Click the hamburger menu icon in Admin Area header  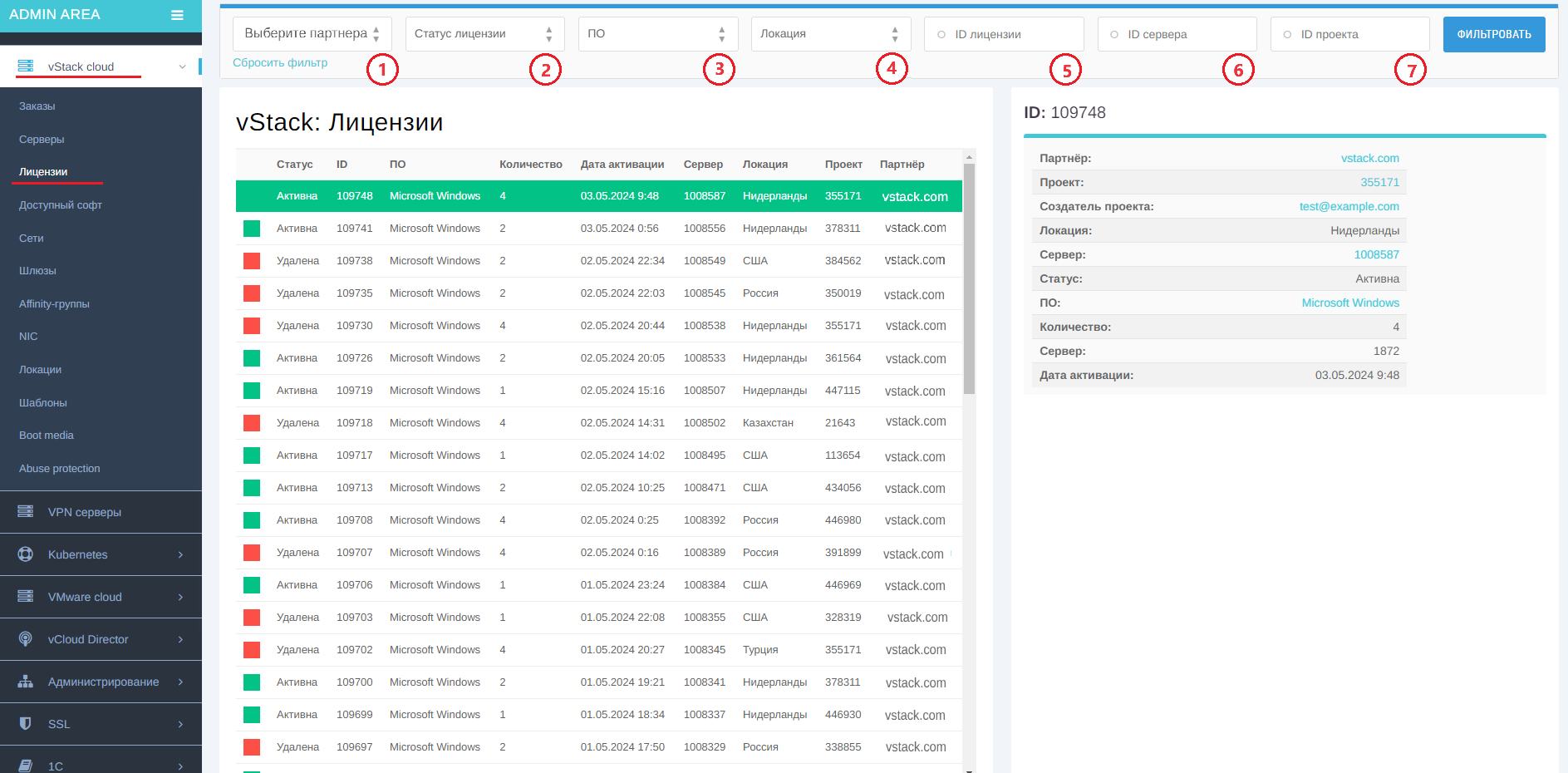(177, 15)
